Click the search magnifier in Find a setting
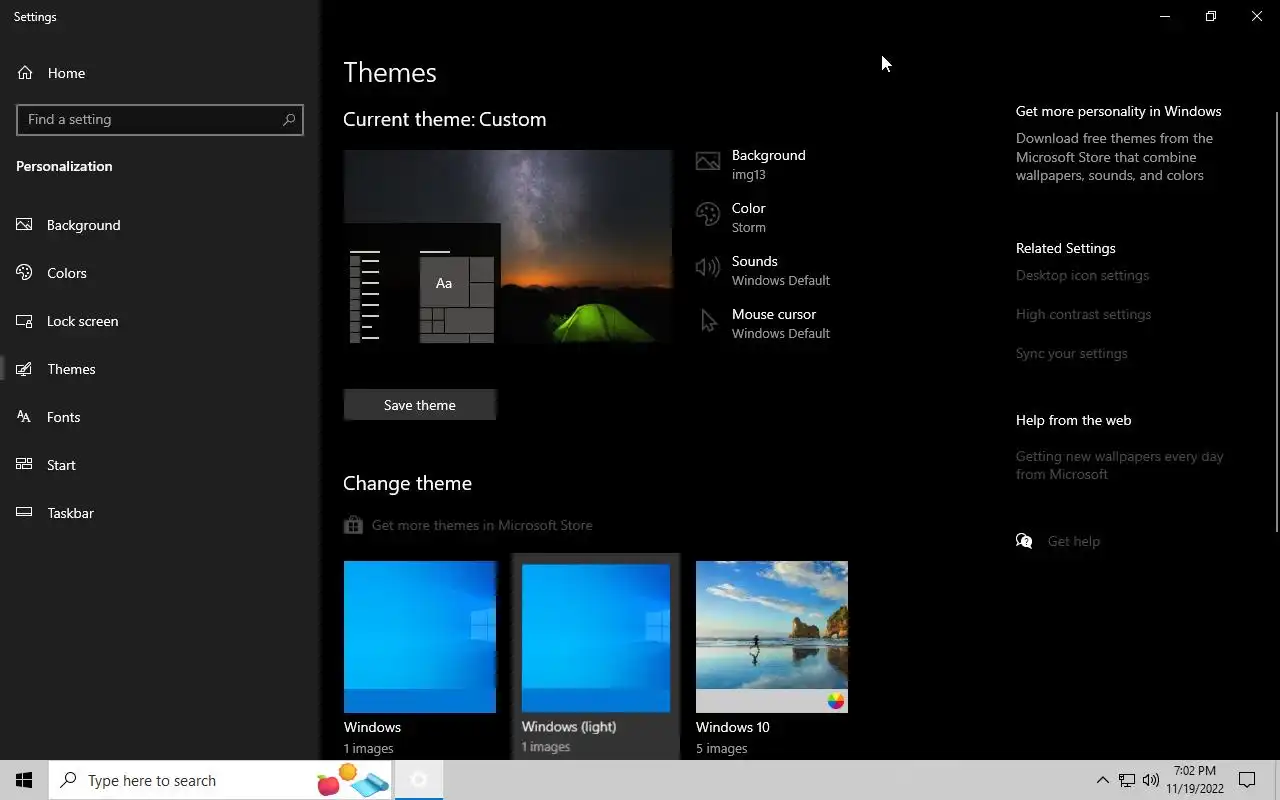The width and height of the screenshot is (1280, 800). 289,119
